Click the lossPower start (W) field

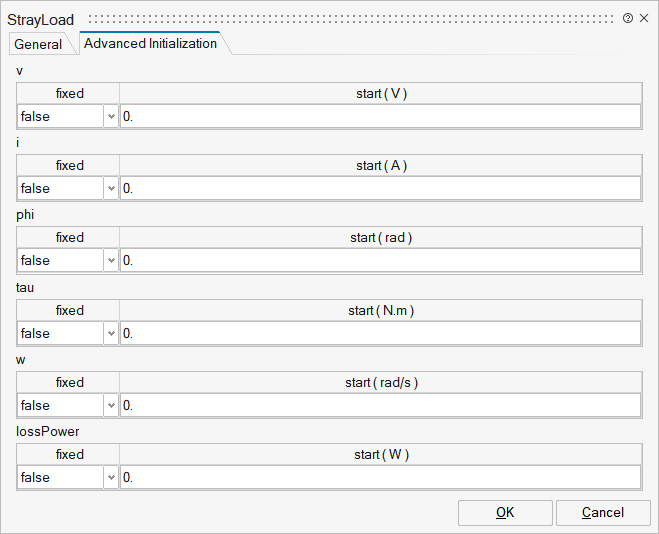click(380, 477)
